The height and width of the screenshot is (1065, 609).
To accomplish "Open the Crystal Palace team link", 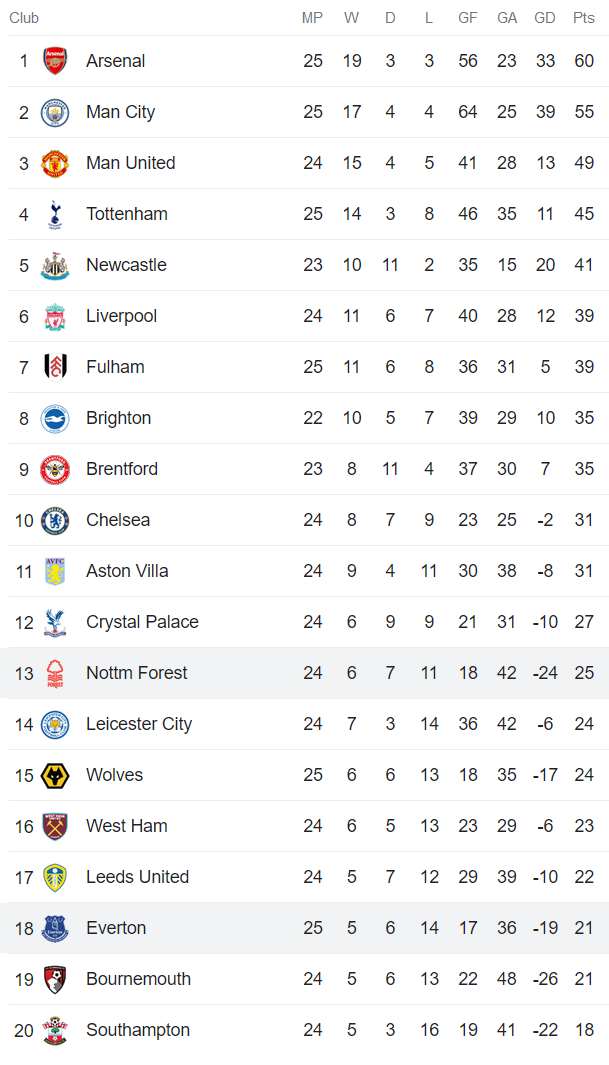I will pyautogui.click(x=142, y=622).
